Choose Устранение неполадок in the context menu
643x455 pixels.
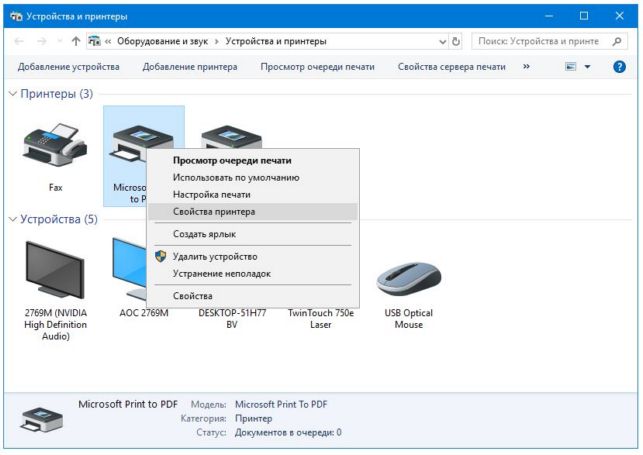point(253,274)
